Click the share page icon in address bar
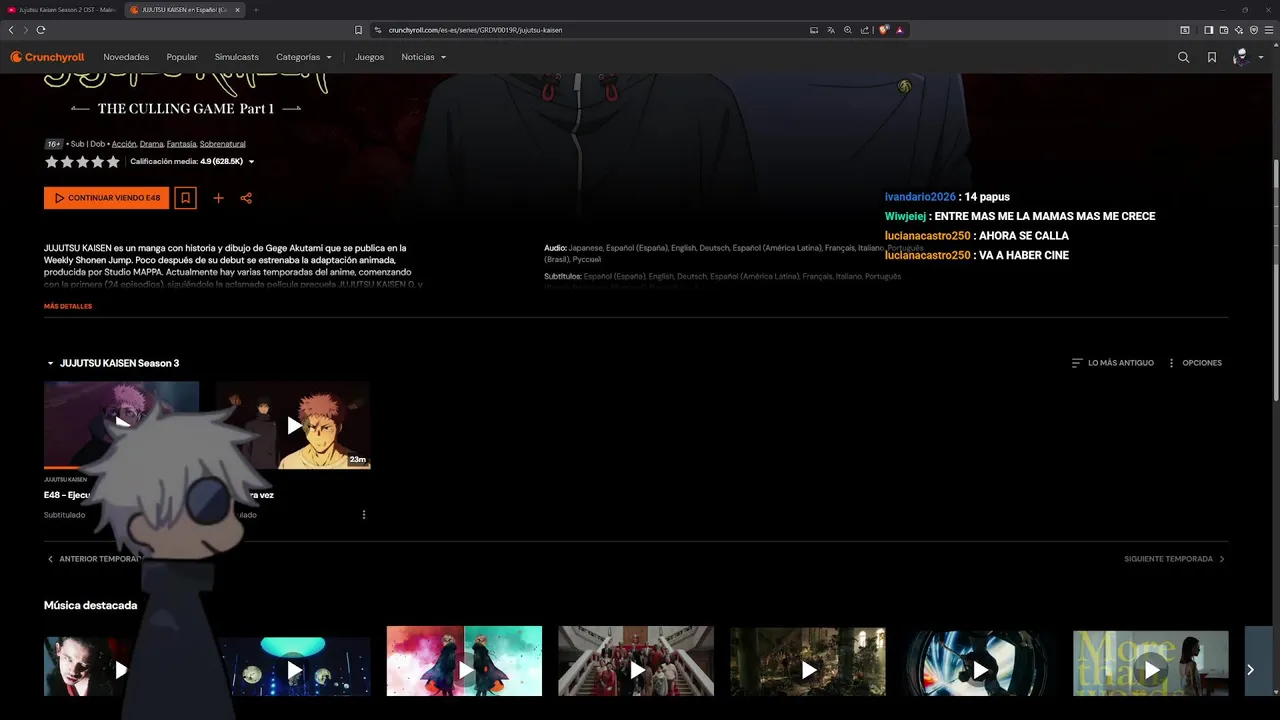Image resolution: width=1280 pixels, height=720 pixels. (x=864, y=30)
